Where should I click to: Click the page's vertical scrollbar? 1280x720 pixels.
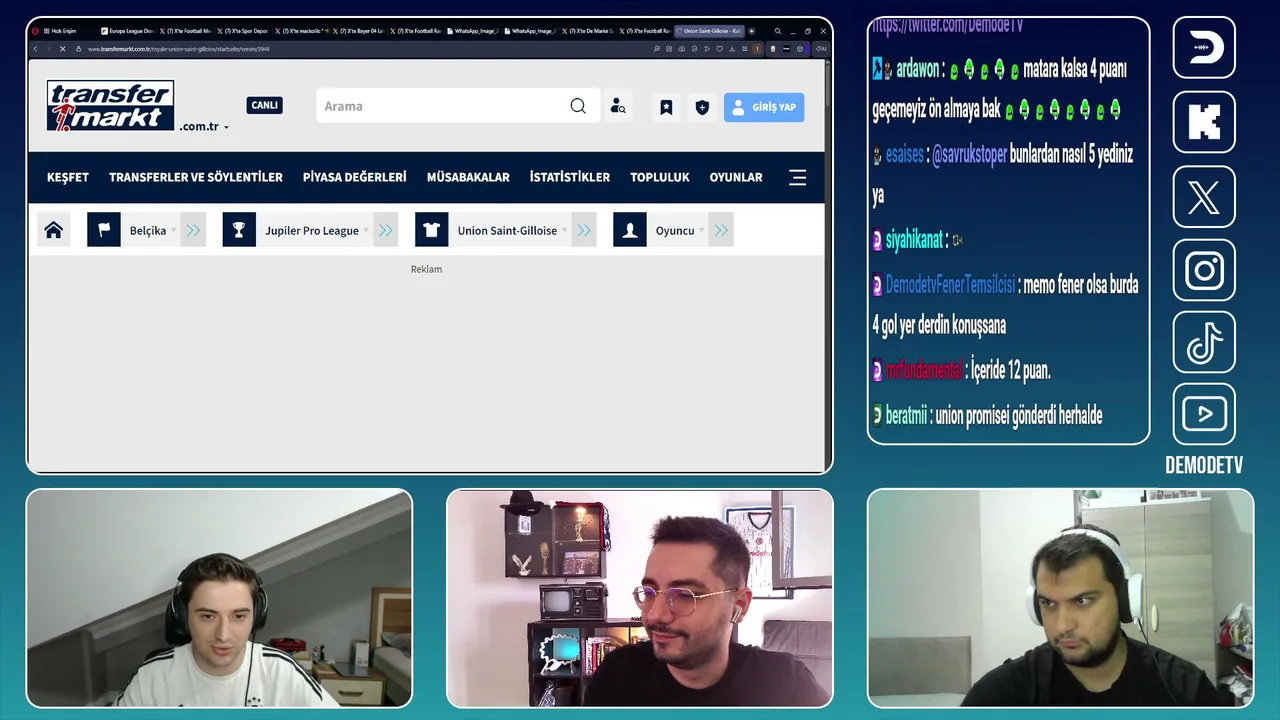[827, 264]
